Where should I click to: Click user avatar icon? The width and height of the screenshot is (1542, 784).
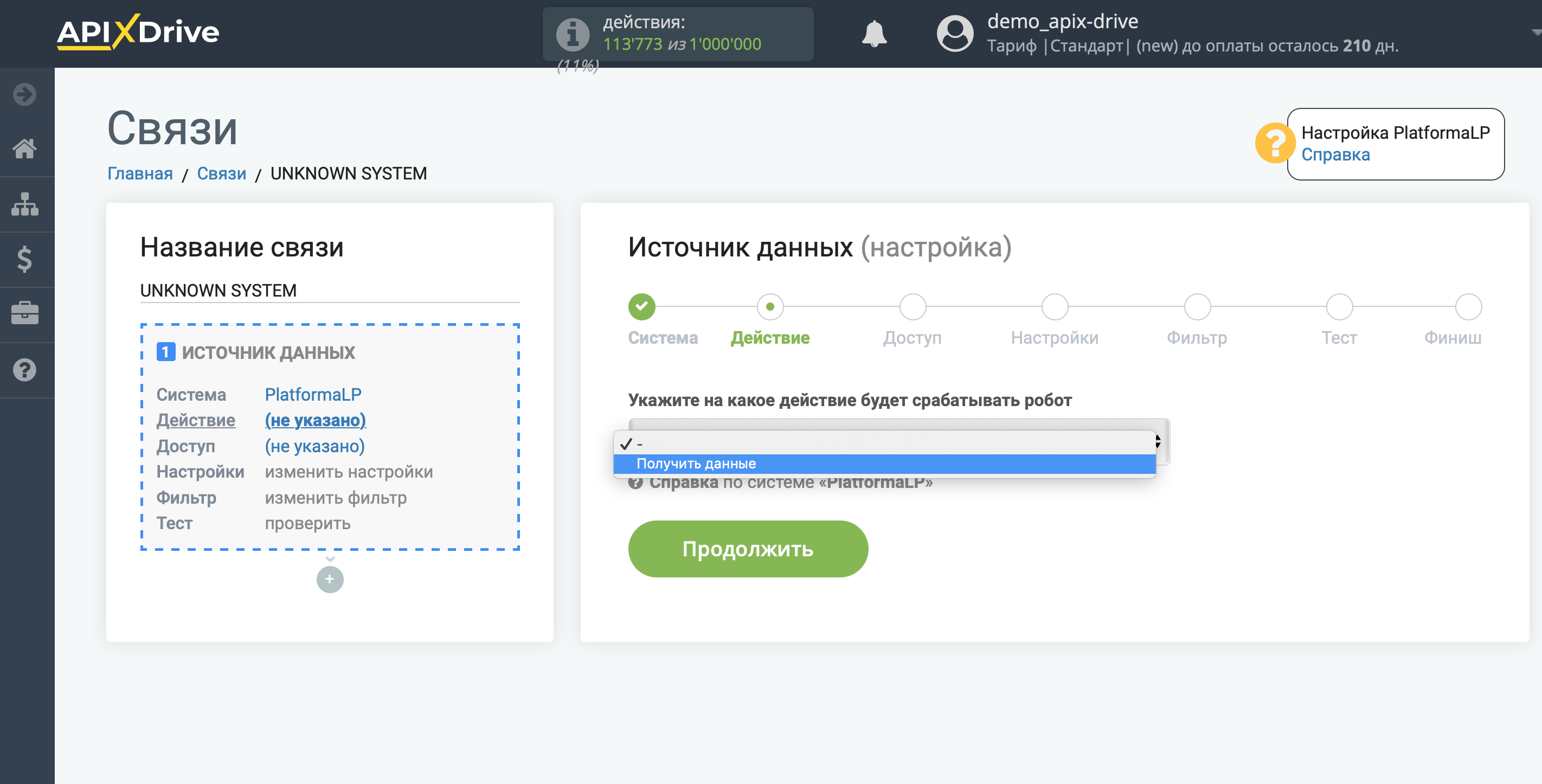[955, 34]
